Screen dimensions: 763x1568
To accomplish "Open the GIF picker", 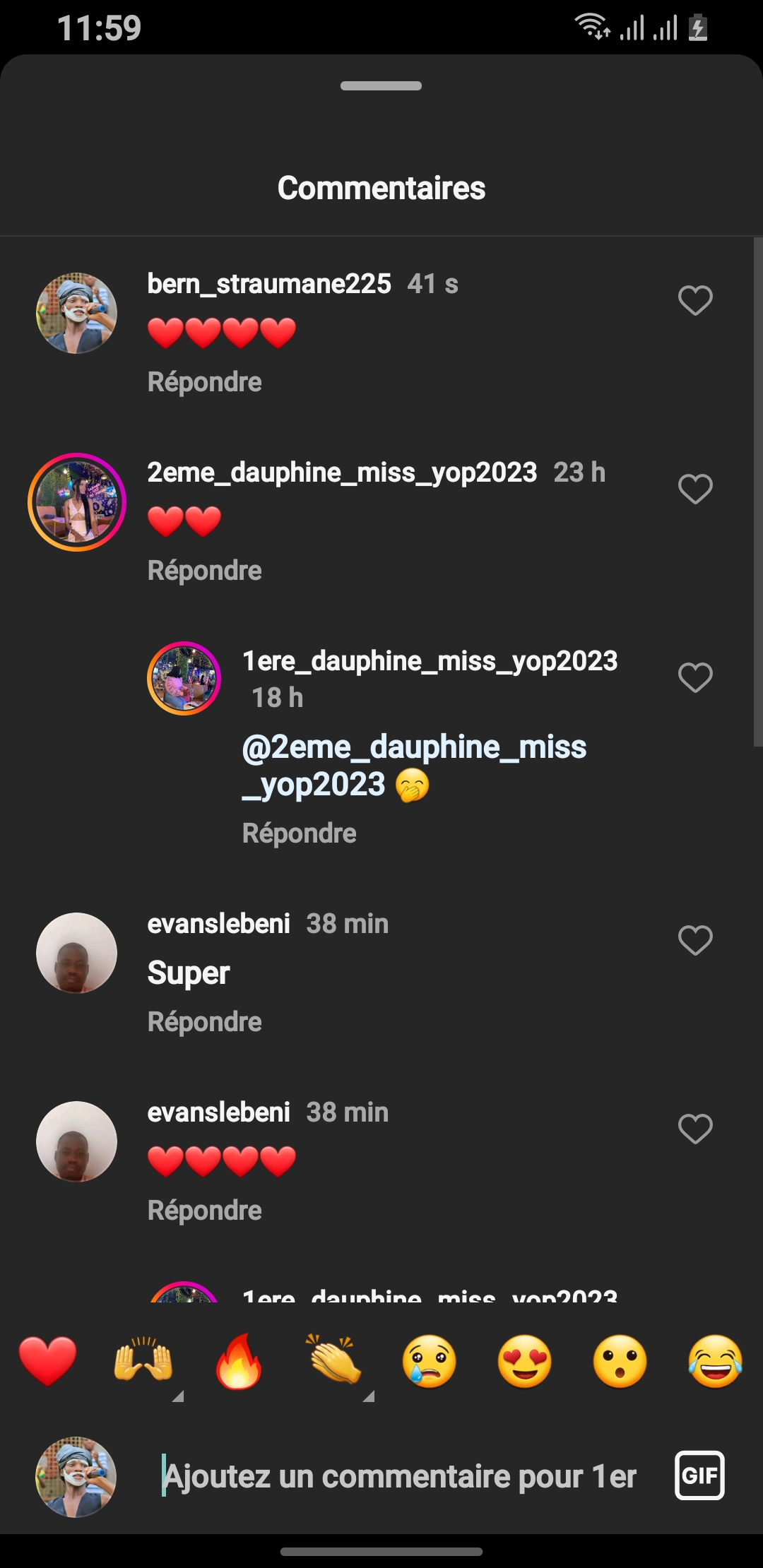I will coord(699,1475).
